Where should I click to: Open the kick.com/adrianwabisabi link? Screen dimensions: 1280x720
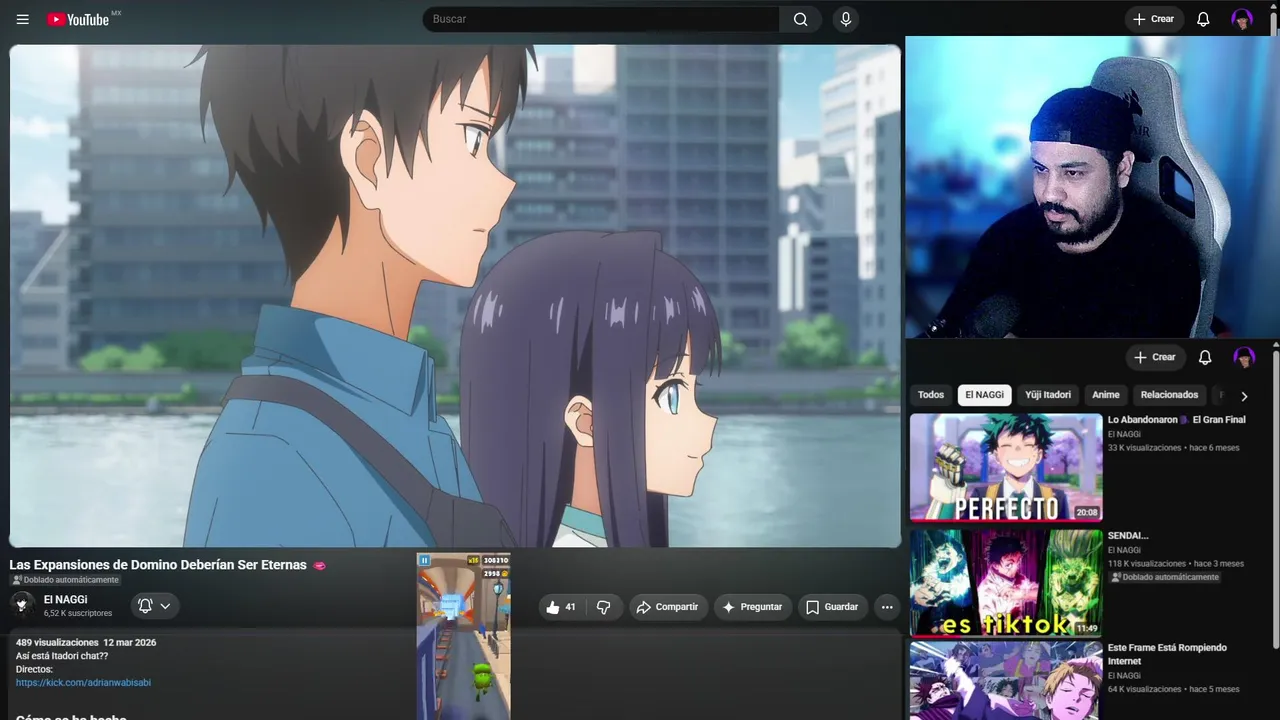[83, 683]
